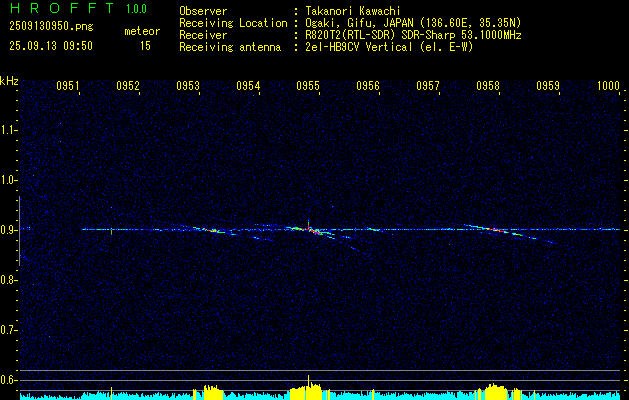This screenshot has height=400, width=629.
Task: Click the 0958 time marker
Action: coord(488,85)
